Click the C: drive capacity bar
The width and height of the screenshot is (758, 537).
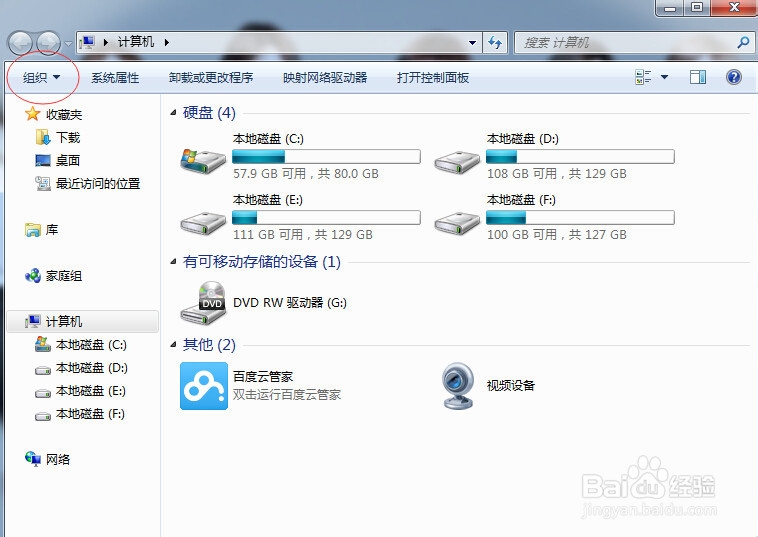(326, 157)
